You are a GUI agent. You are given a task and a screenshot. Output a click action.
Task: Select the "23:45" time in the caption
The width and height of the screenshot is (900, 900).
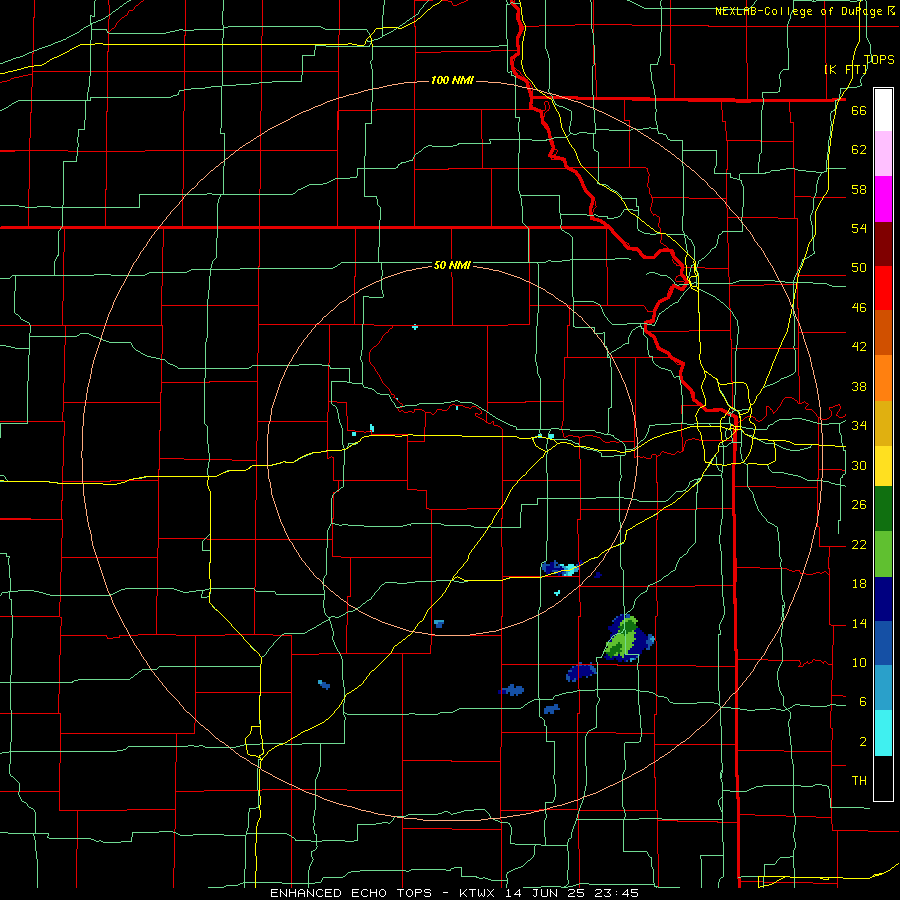pyautogui.click(x=619, y=893)
